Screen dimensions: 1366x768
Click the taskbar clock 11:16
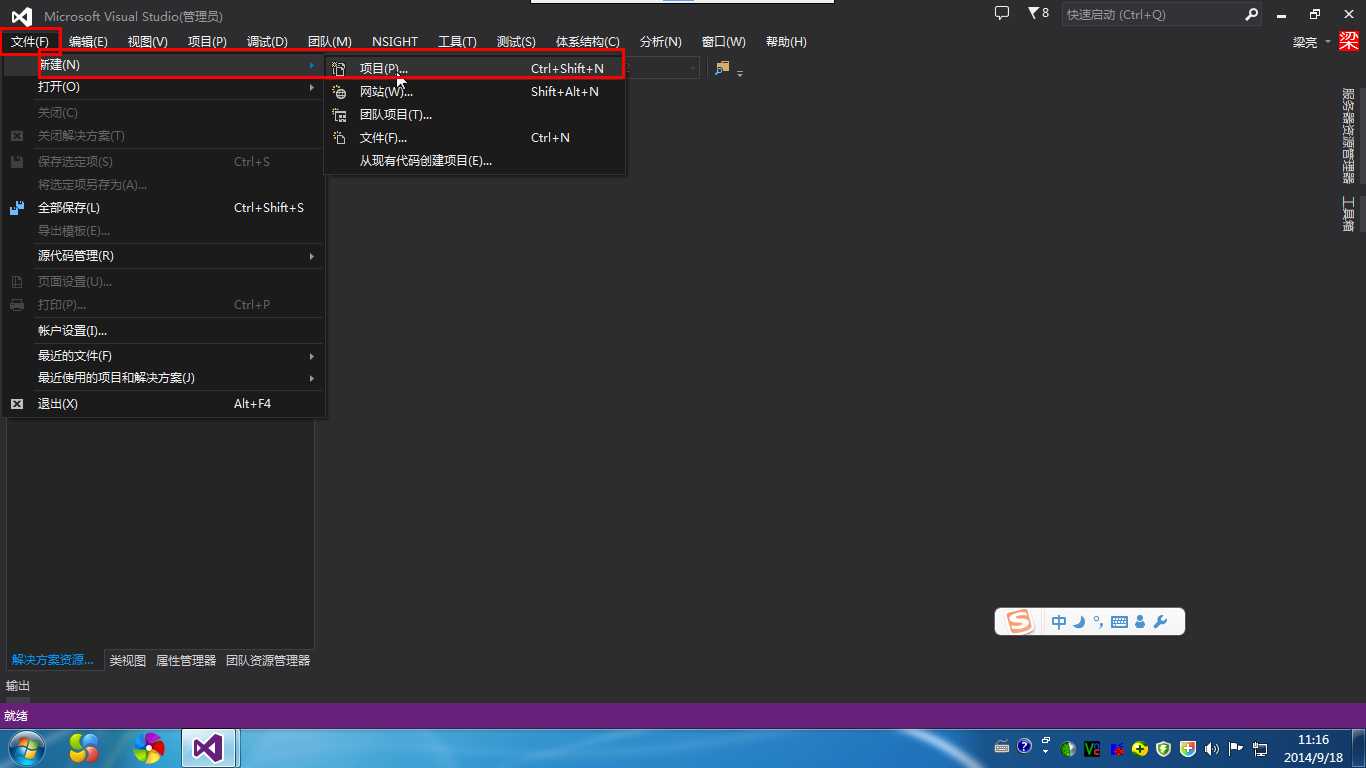pos(1313,740)
